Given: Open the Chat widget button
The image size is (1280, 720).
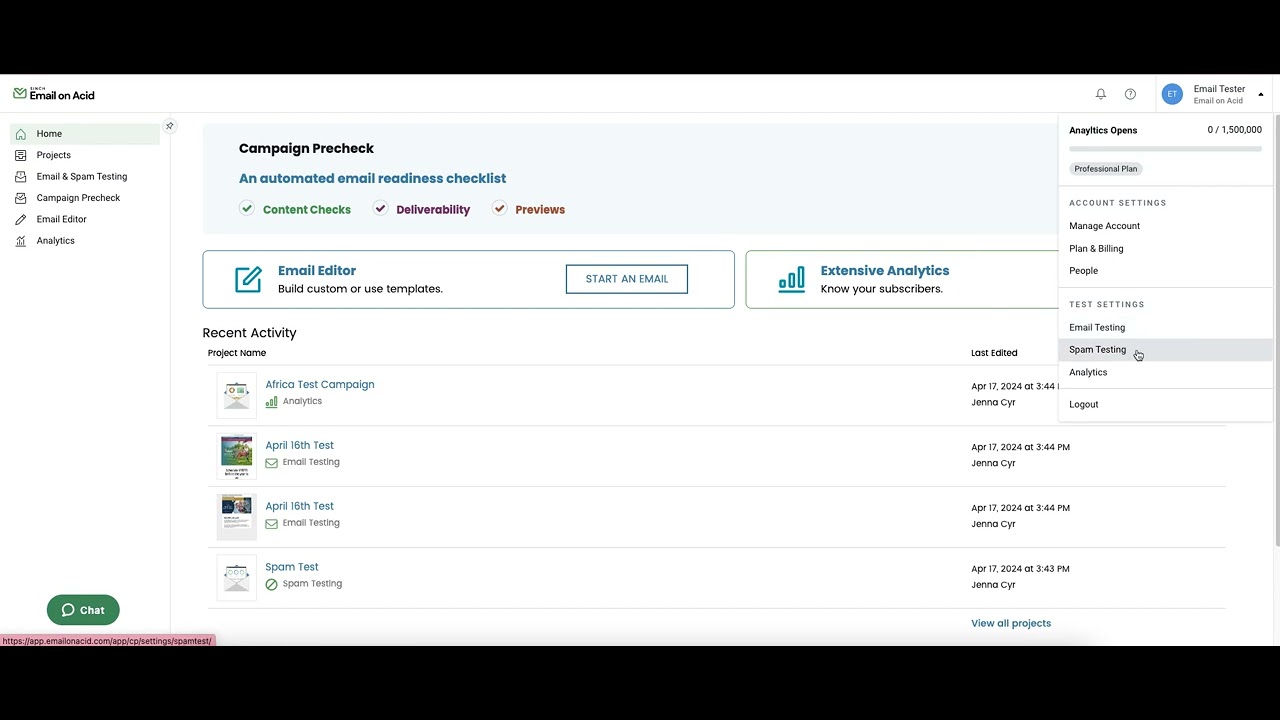Looking at the screenshot, I should 83,610.
